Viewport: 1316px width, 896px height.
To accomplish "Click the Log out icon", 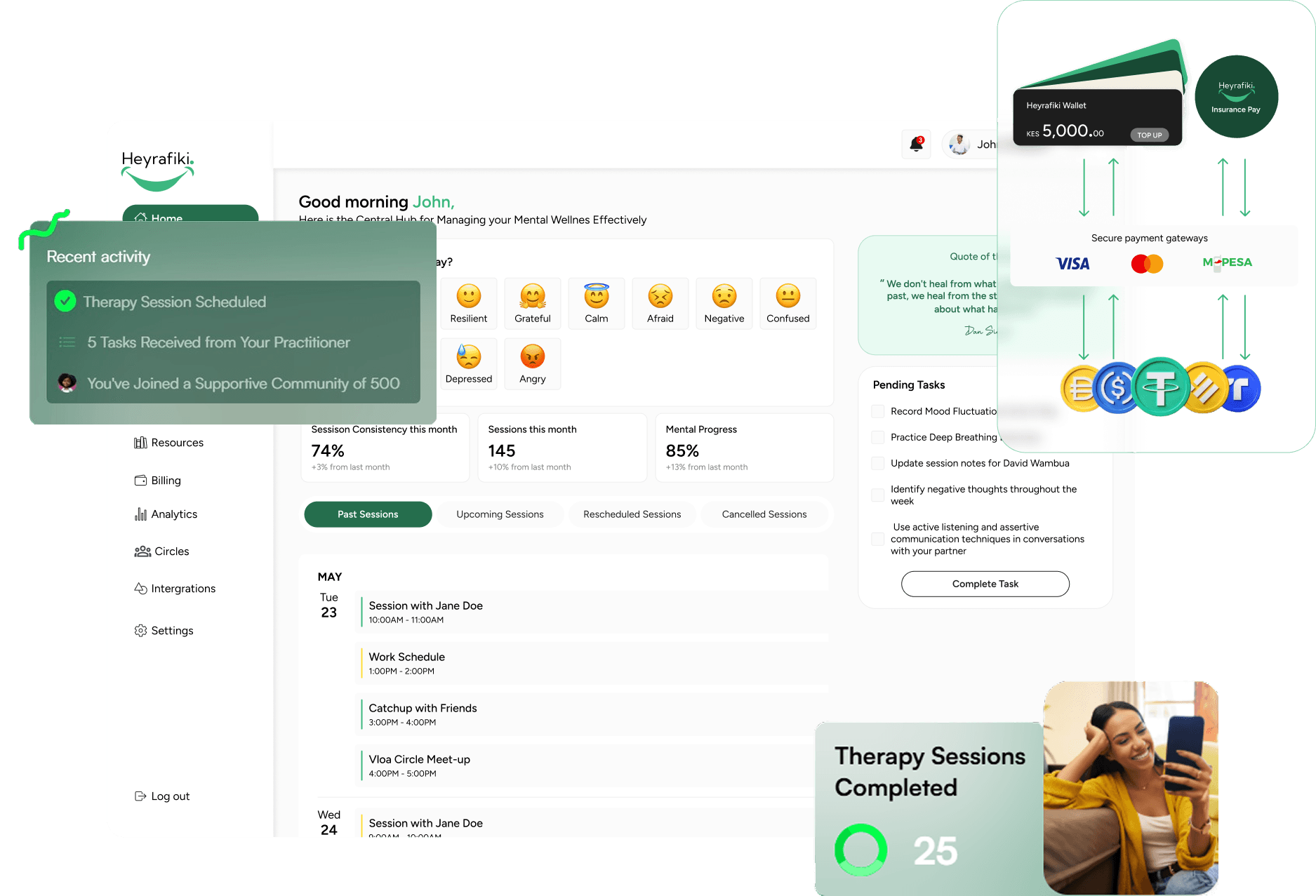I will pyautogui.click(x=140, y=796).
